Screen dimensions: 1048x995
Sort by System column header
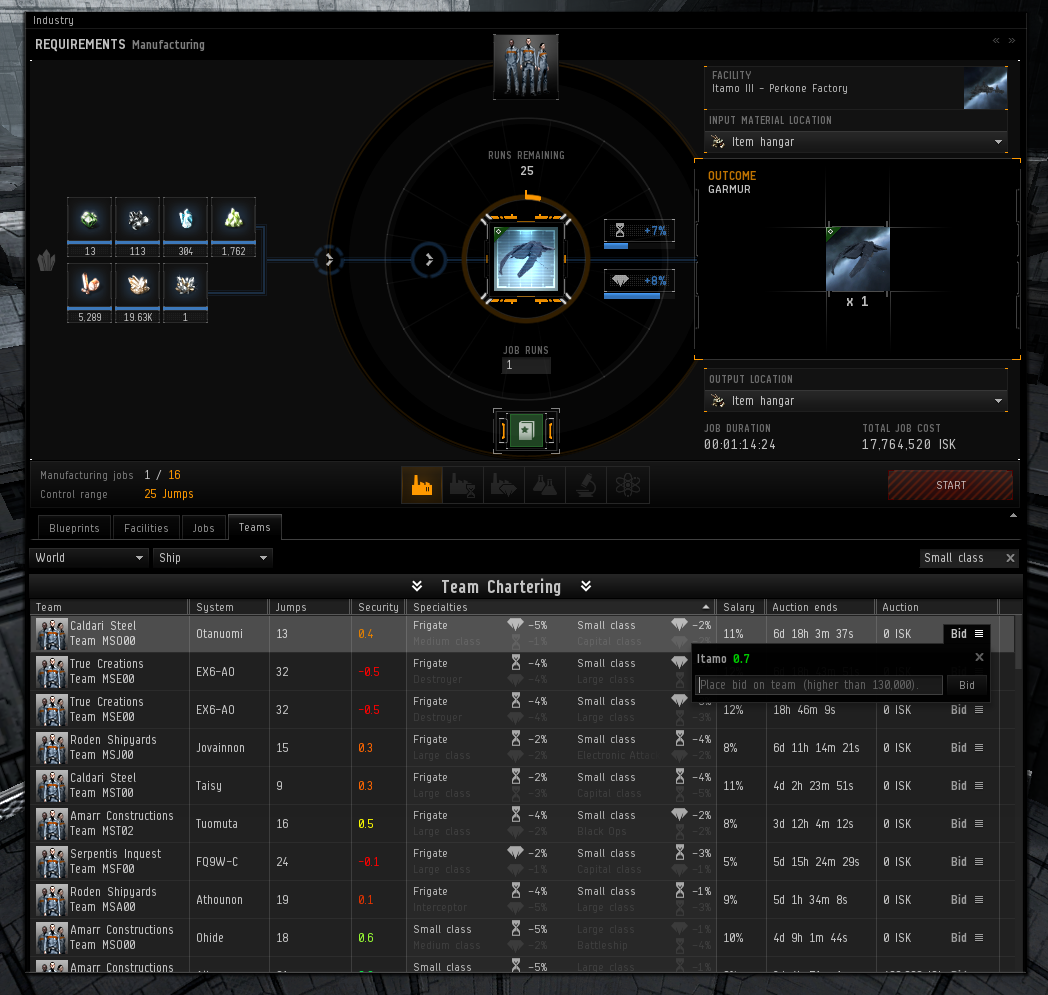click(x=228, y=607)
